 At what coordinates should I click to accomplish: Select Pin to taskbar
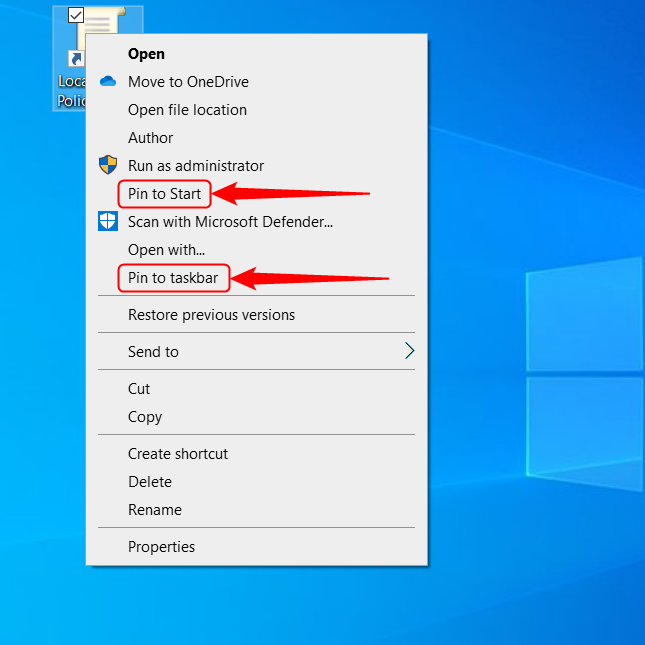(x=256, y=278)
